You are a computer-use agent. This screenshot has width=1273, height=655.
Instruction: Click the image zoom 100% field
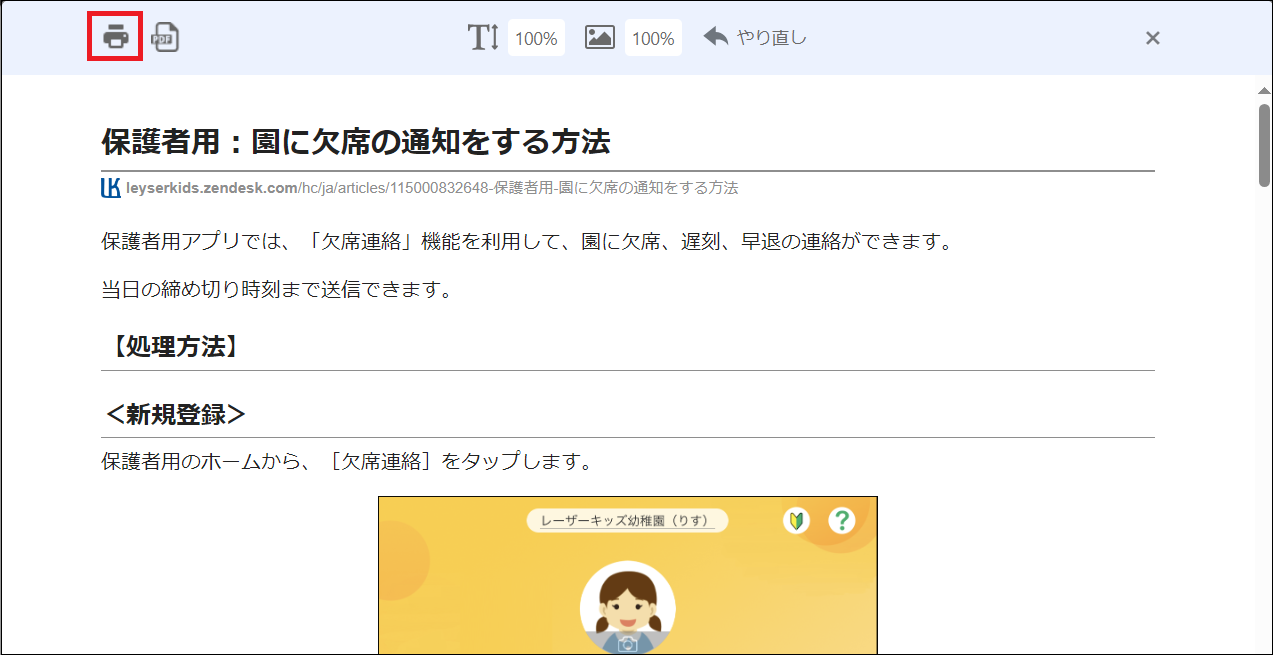tap(653, 36)
